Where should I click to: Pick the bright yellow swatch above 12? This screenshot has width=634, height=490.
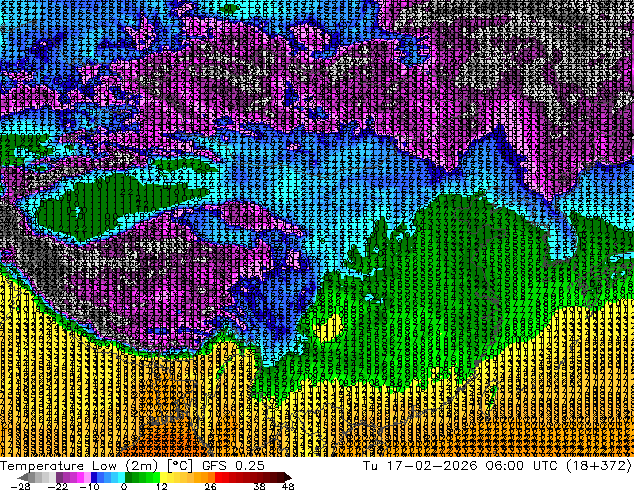pos(163,477)
